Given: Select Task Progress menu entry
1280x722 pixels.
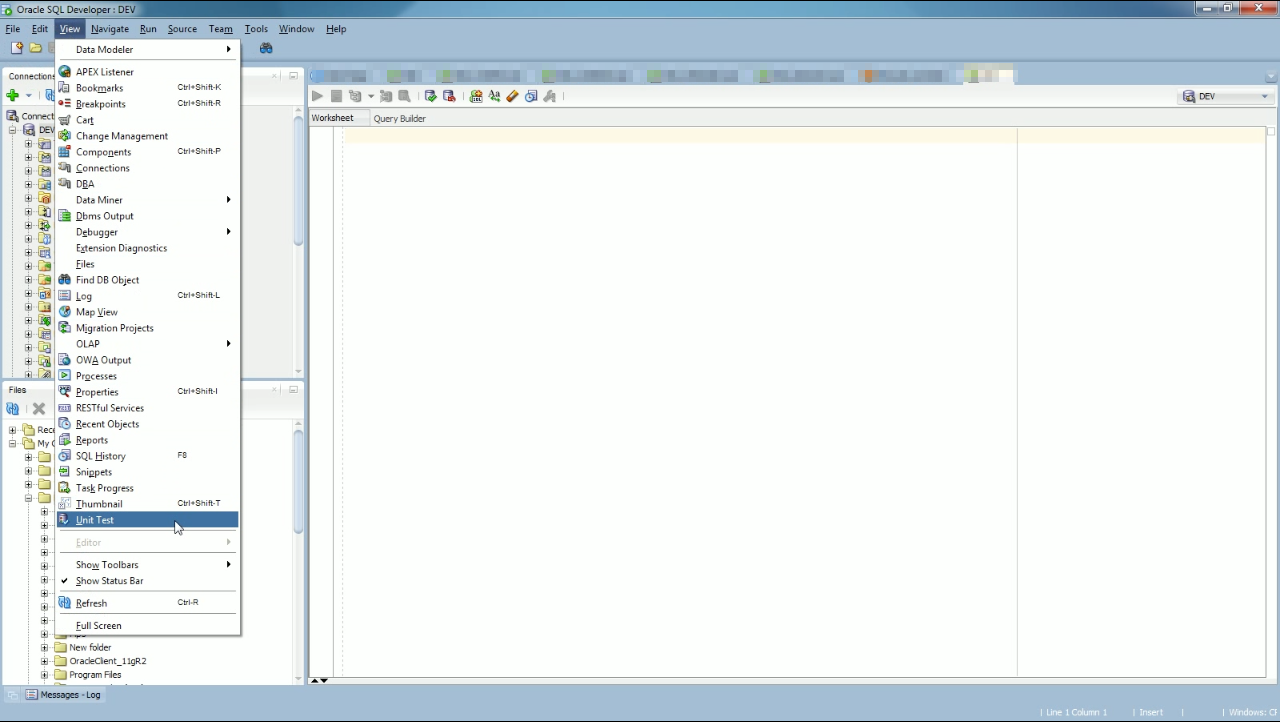Looking at the screenshot, I should point(148,488).
